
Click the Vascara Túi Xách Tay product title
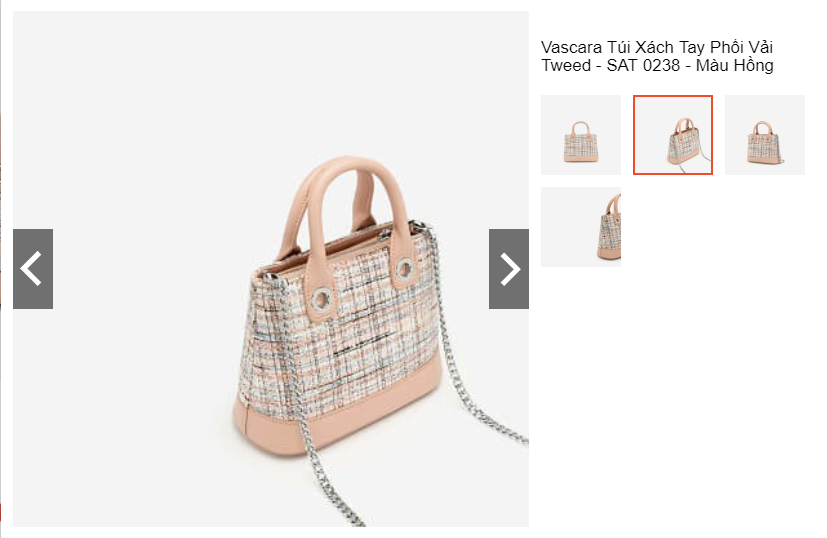click(657, 56)
